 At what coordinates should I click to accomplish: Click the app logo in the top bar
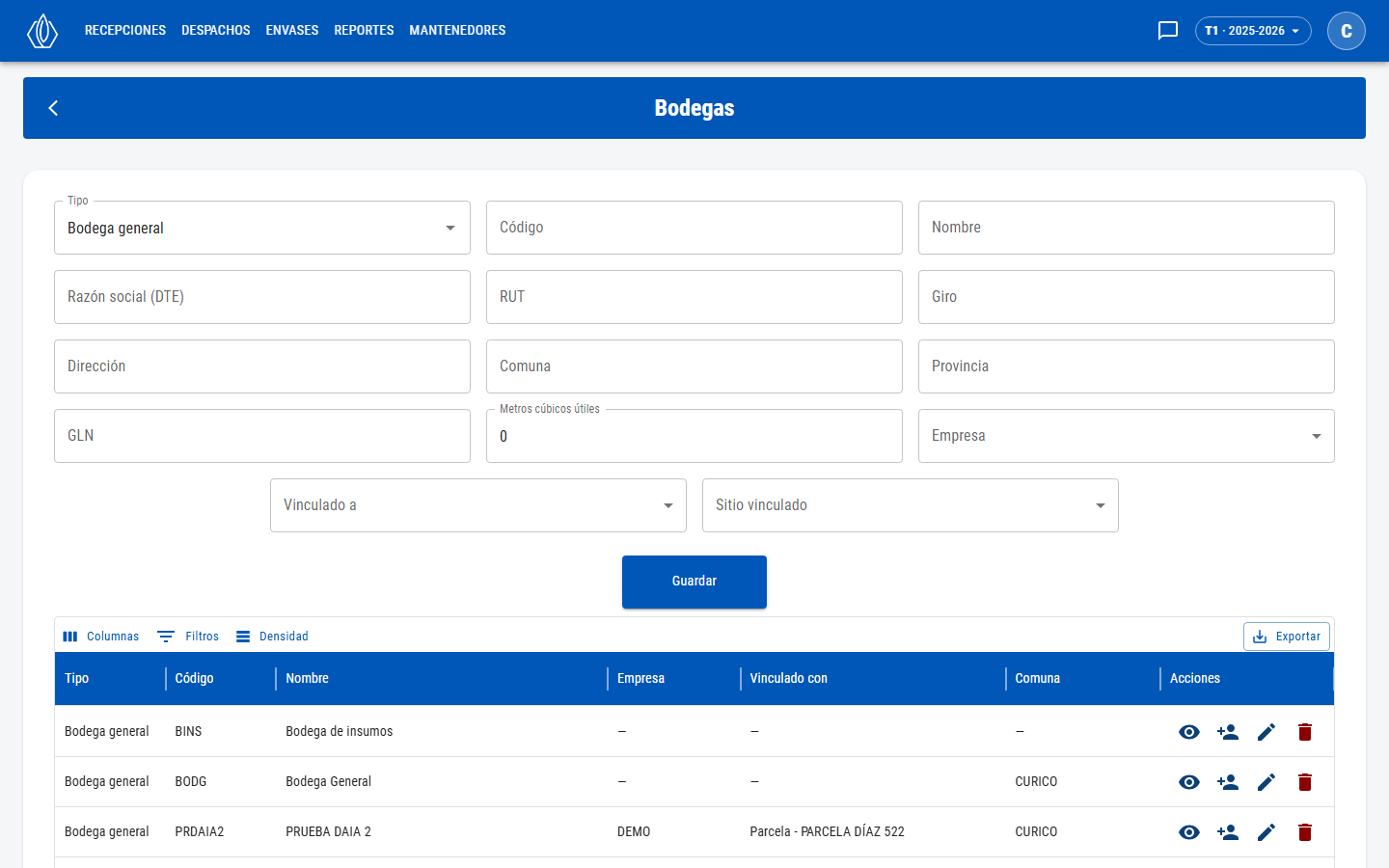pos(42,31)
